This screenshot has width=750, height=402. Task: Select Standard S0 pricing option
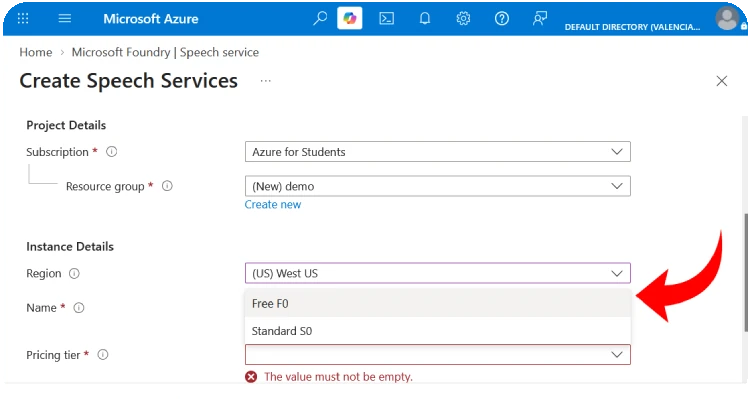pyautogui.click(x=438, y=331)
